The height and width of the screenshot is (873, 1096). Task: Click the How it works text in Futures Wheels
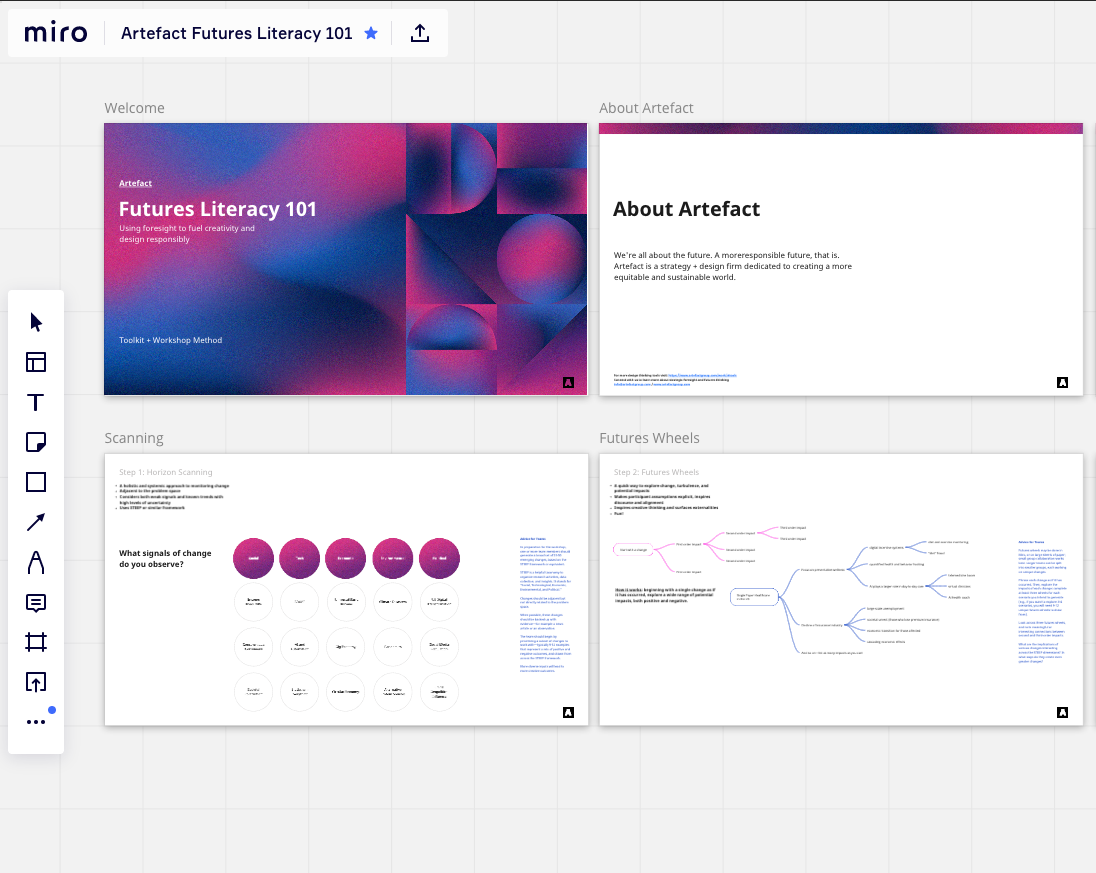(665, 596)
